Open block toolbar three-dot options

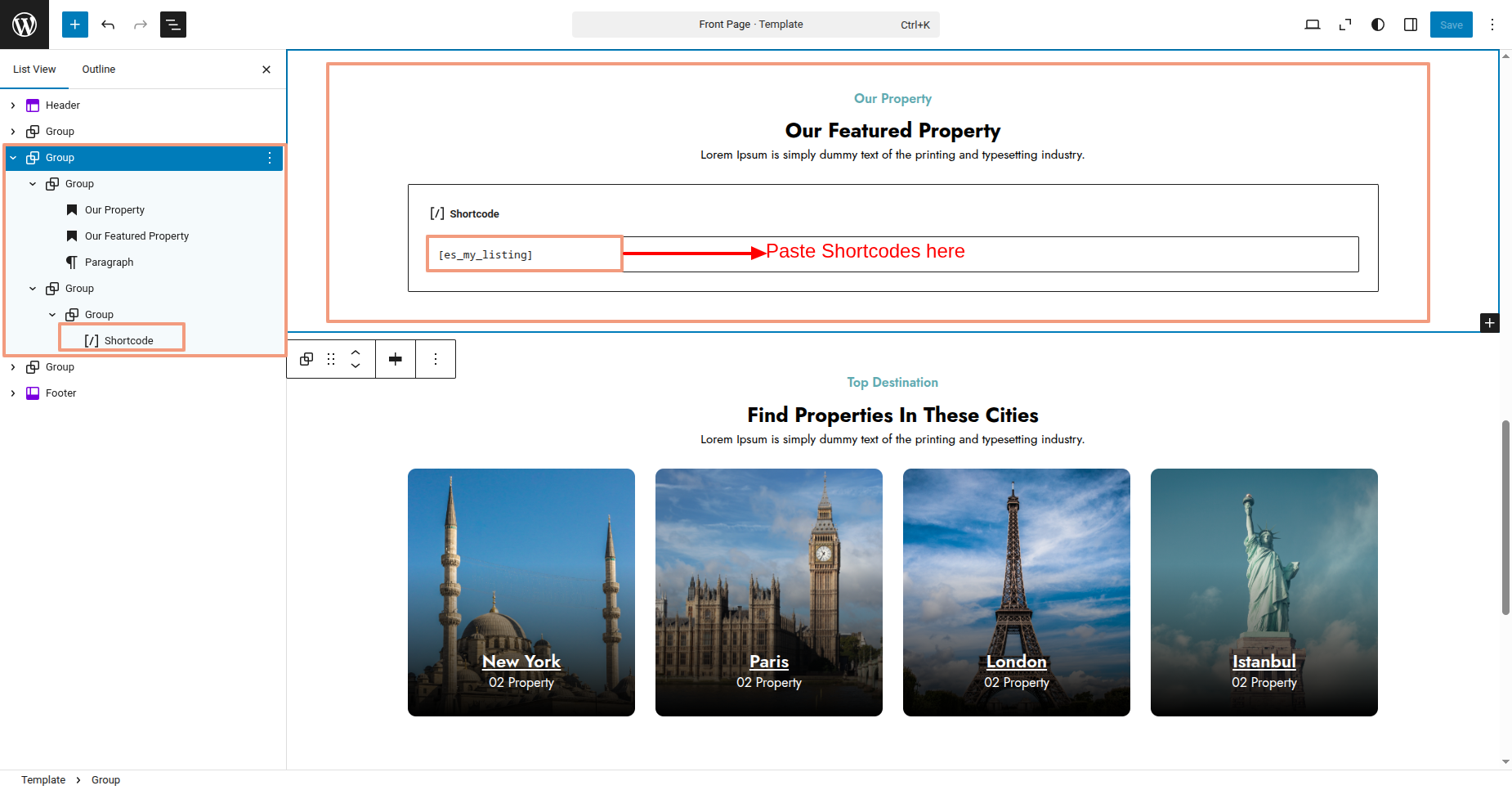(x=436, y=359)
